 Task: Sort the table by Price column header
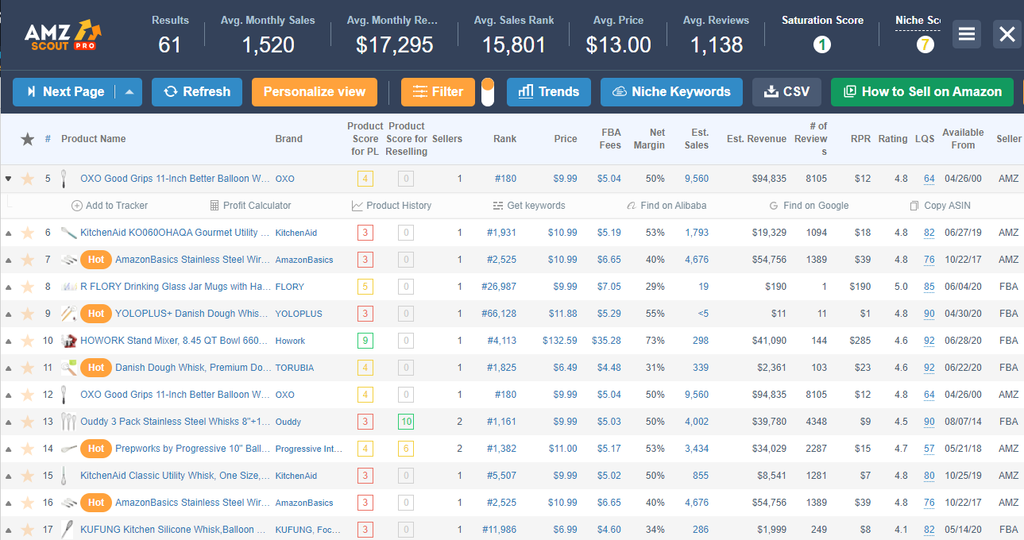pos(565,139)
